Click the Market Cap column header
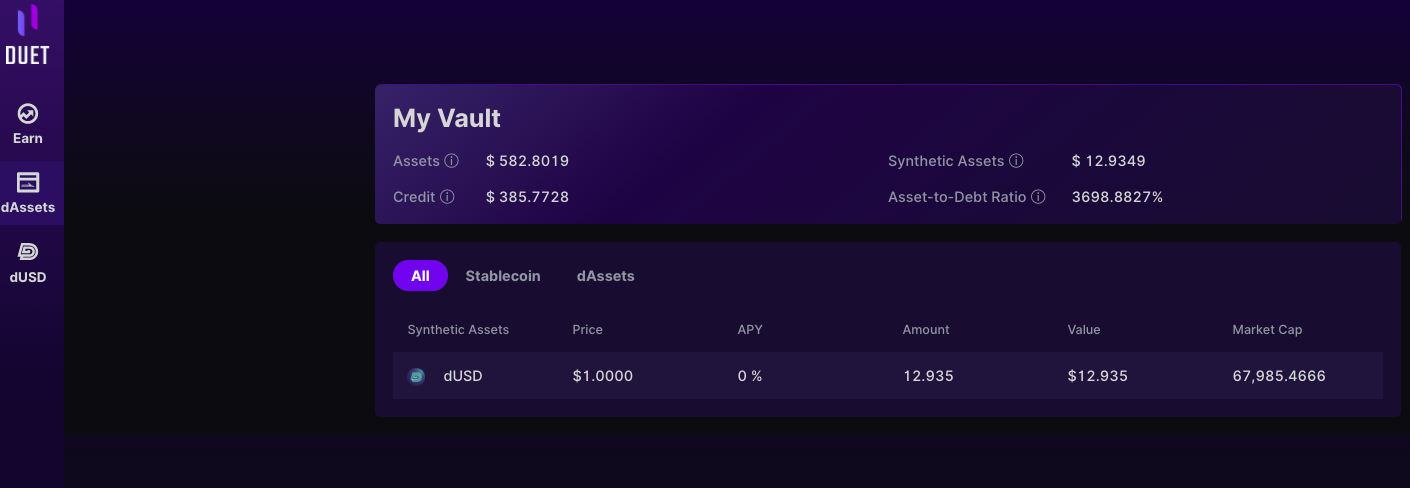1410x488 pixels. click(x=1267, y=329)
